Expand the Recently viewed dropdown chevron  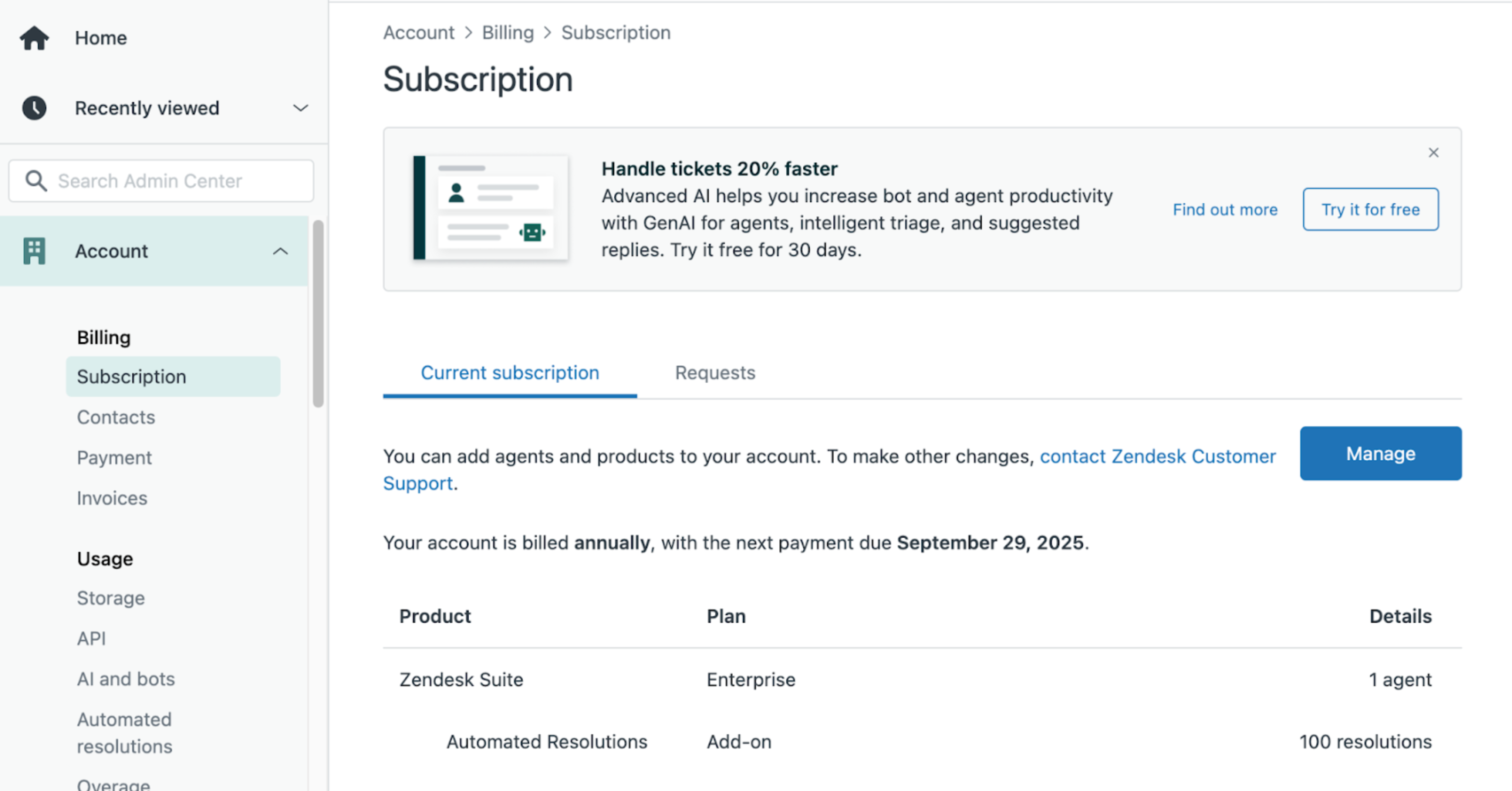point(301,108)
